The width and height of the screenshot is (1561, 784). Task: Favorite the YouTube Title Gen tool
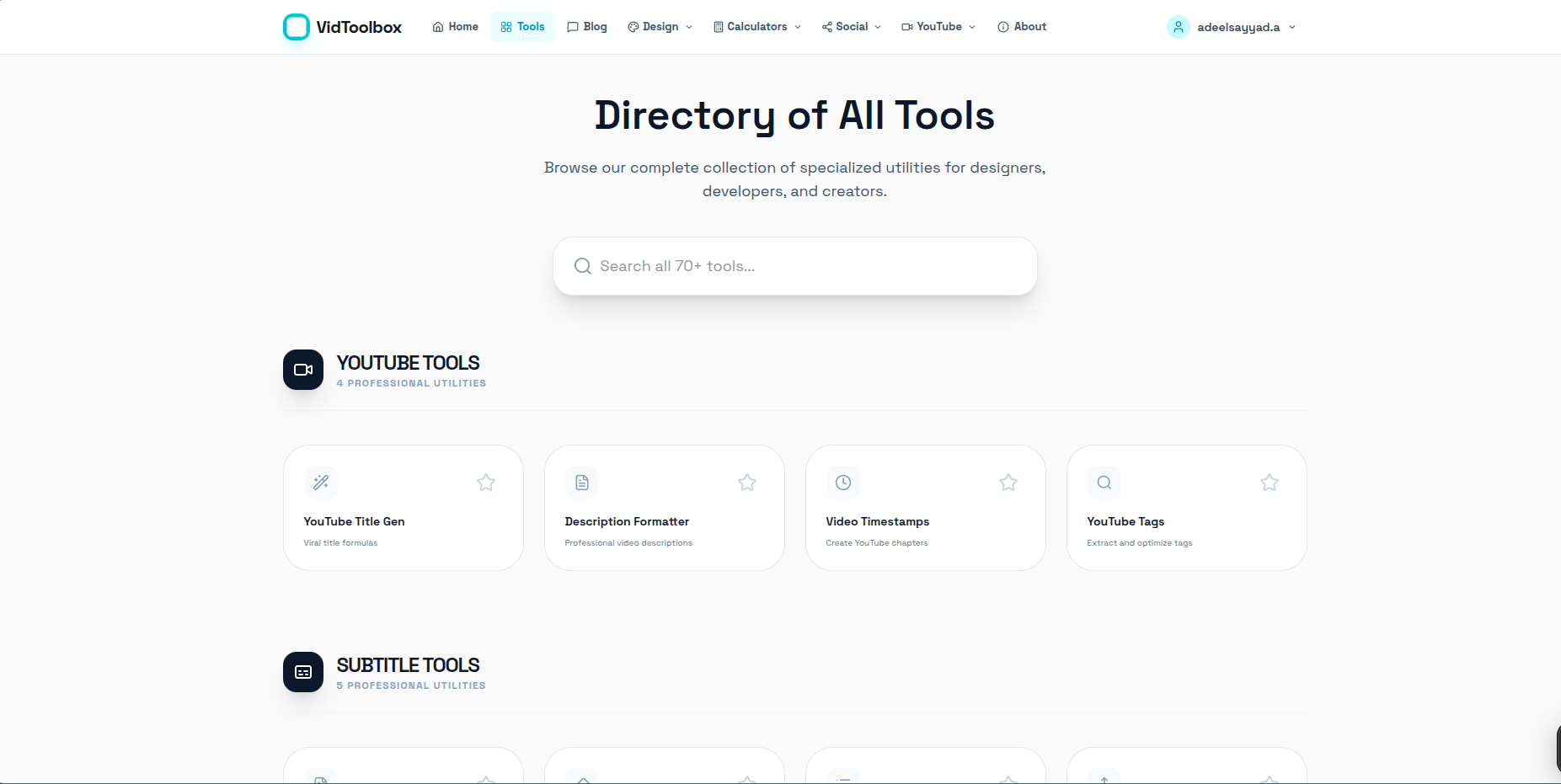coord(485,483)
